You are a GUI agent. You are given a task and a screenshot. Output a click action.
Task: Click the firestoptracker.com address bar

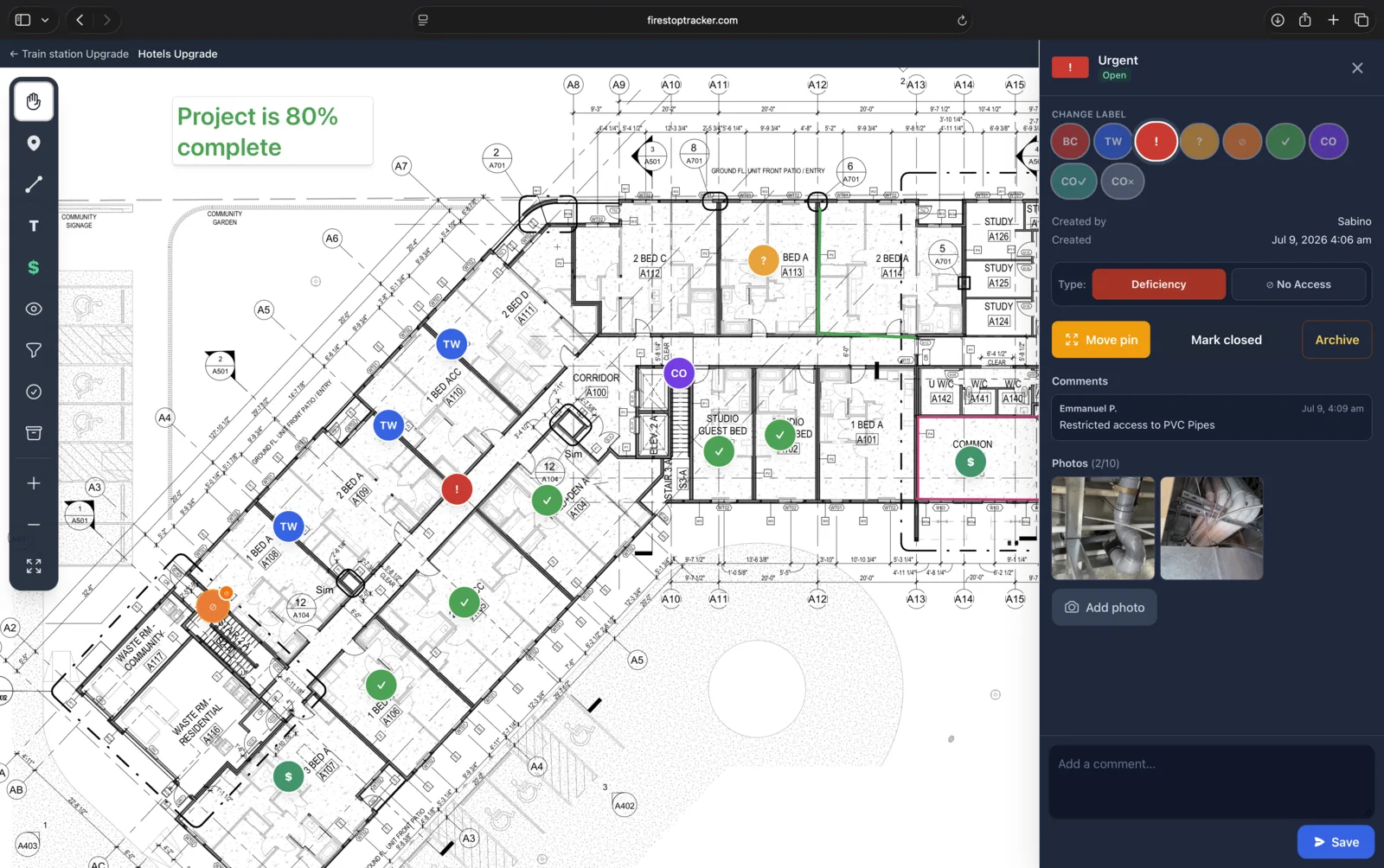click(692, 20)
